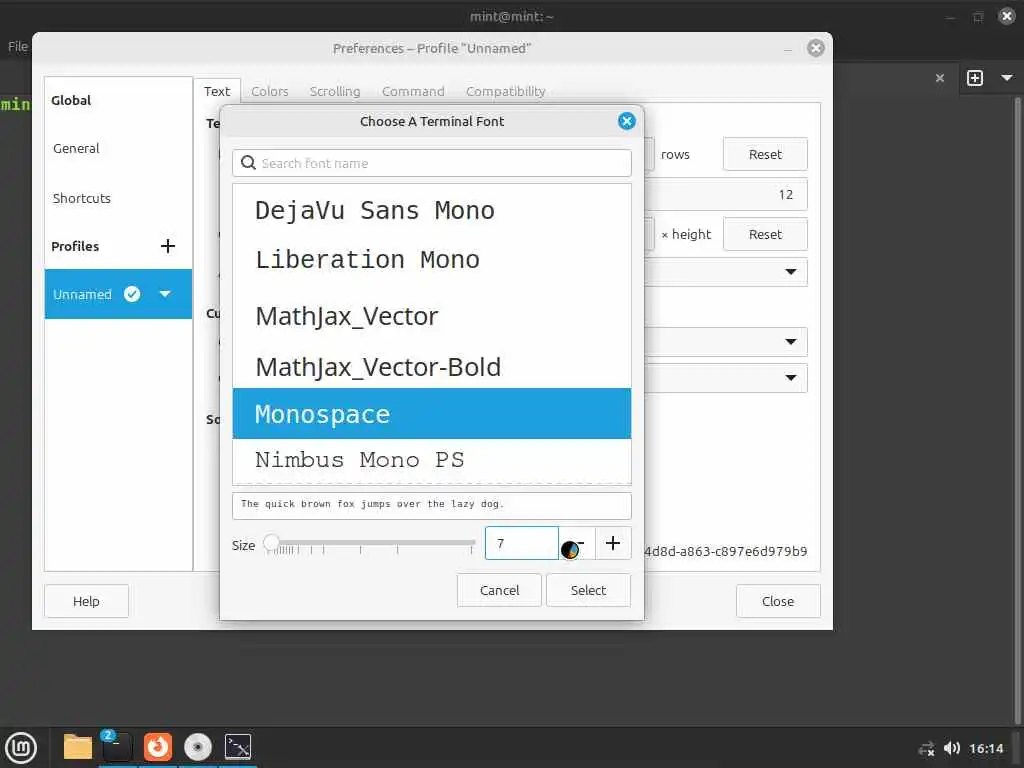
Task: Click the terminal preferences taskbar icon
Action: [238, 746]
